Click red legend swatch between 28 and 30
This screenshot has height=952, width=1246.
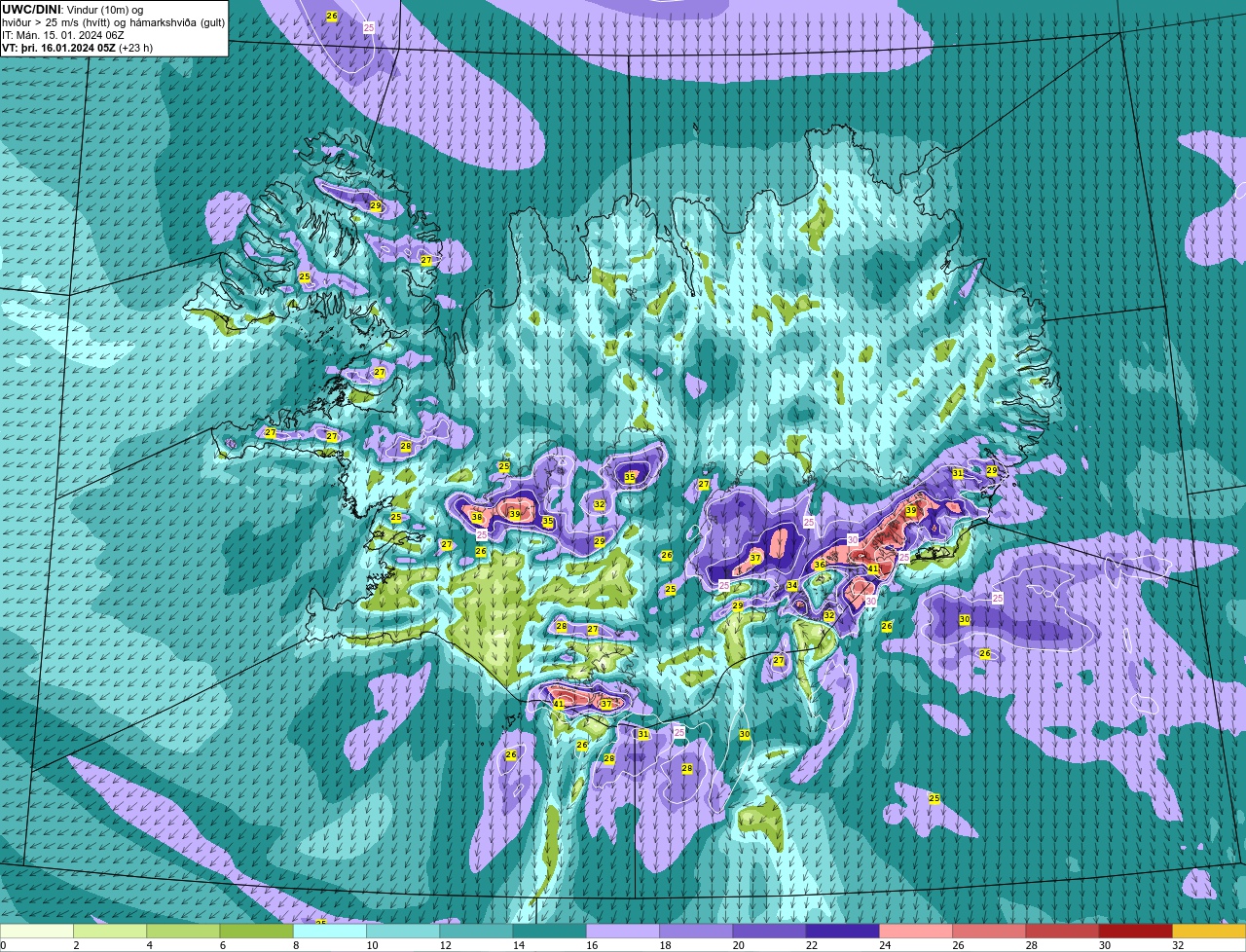click(1062, 932)
